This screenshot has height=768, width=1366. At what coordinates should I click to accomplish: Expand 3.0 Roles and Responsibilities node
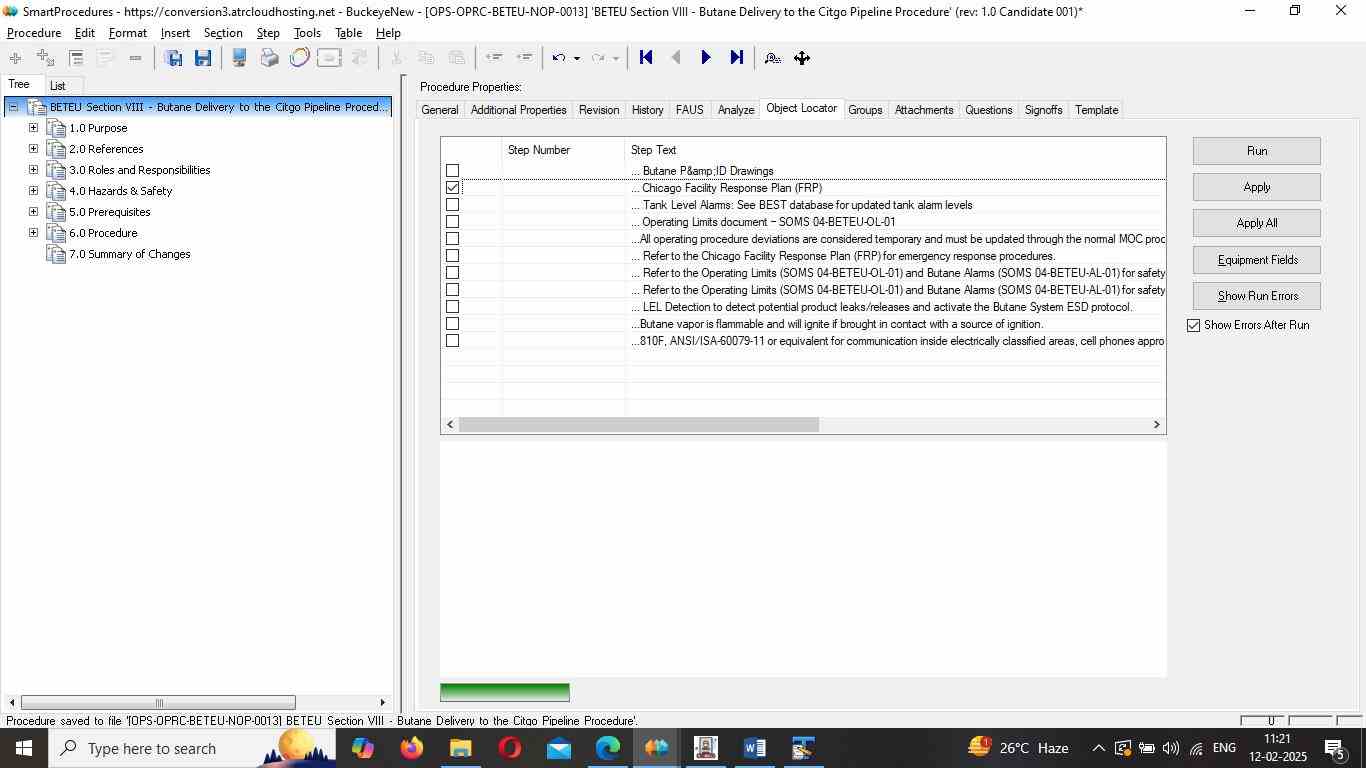(33, 170)
